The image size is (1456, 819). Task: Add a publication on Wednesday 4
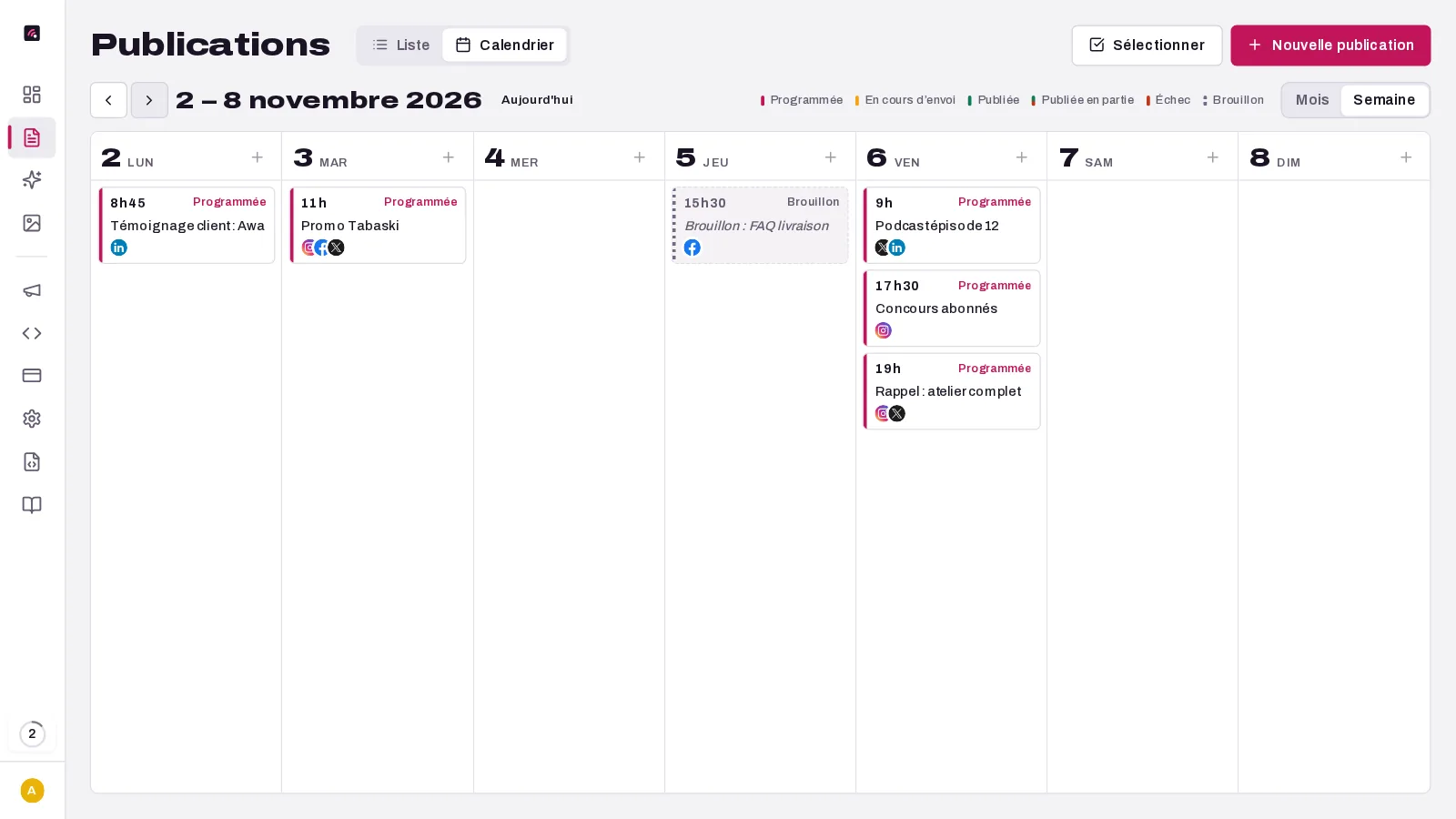click(x=640, y=157)
